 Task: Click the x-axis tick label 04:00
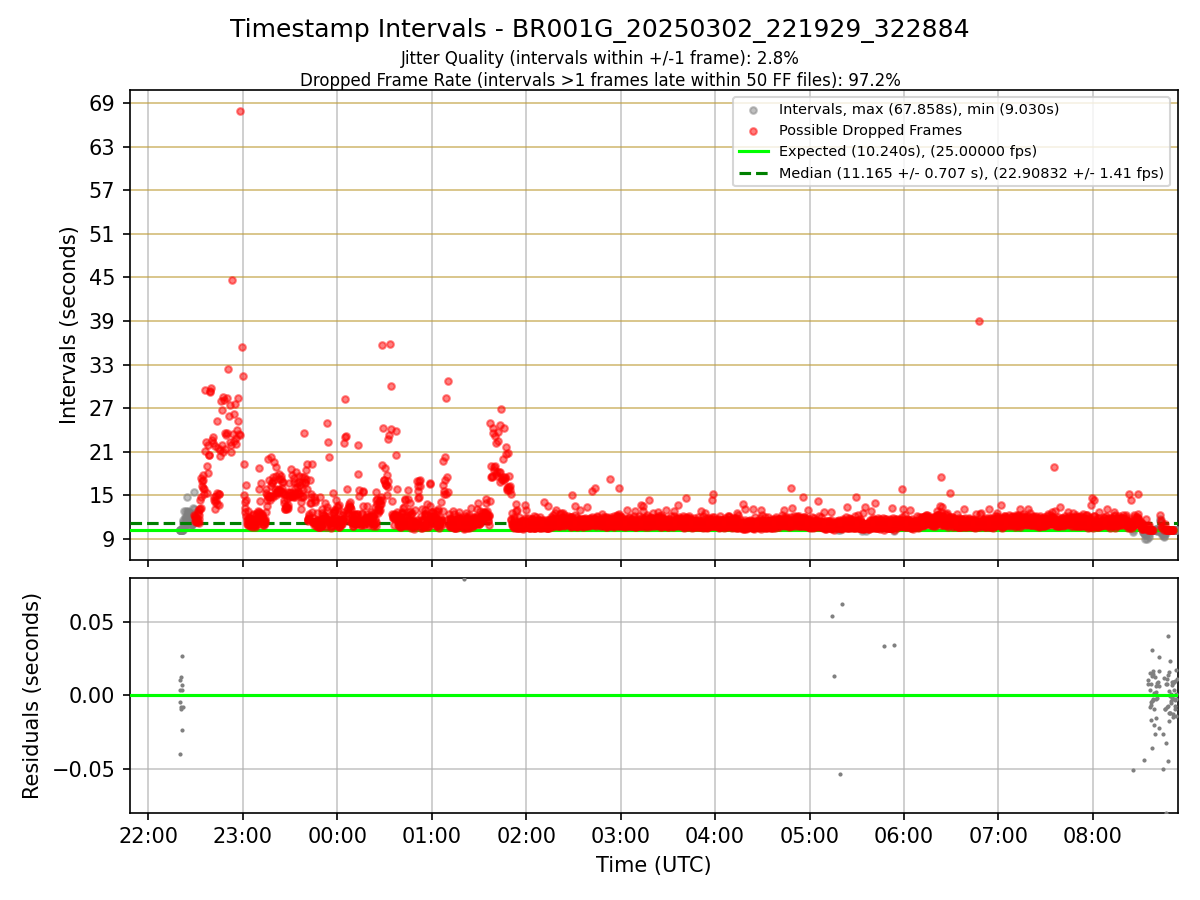click(715, 834)
